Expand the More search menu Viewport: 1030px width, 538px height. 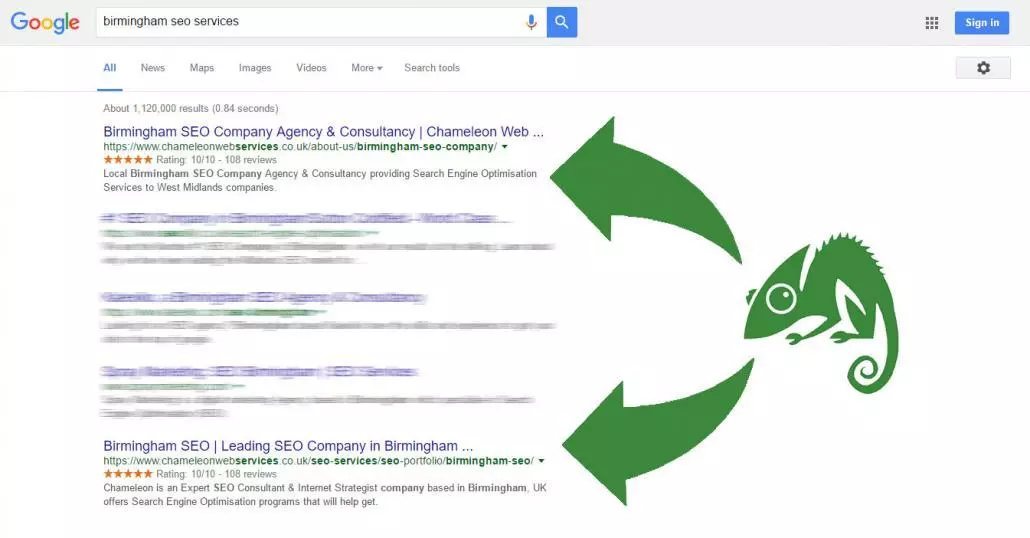click(x=367, y=68)
